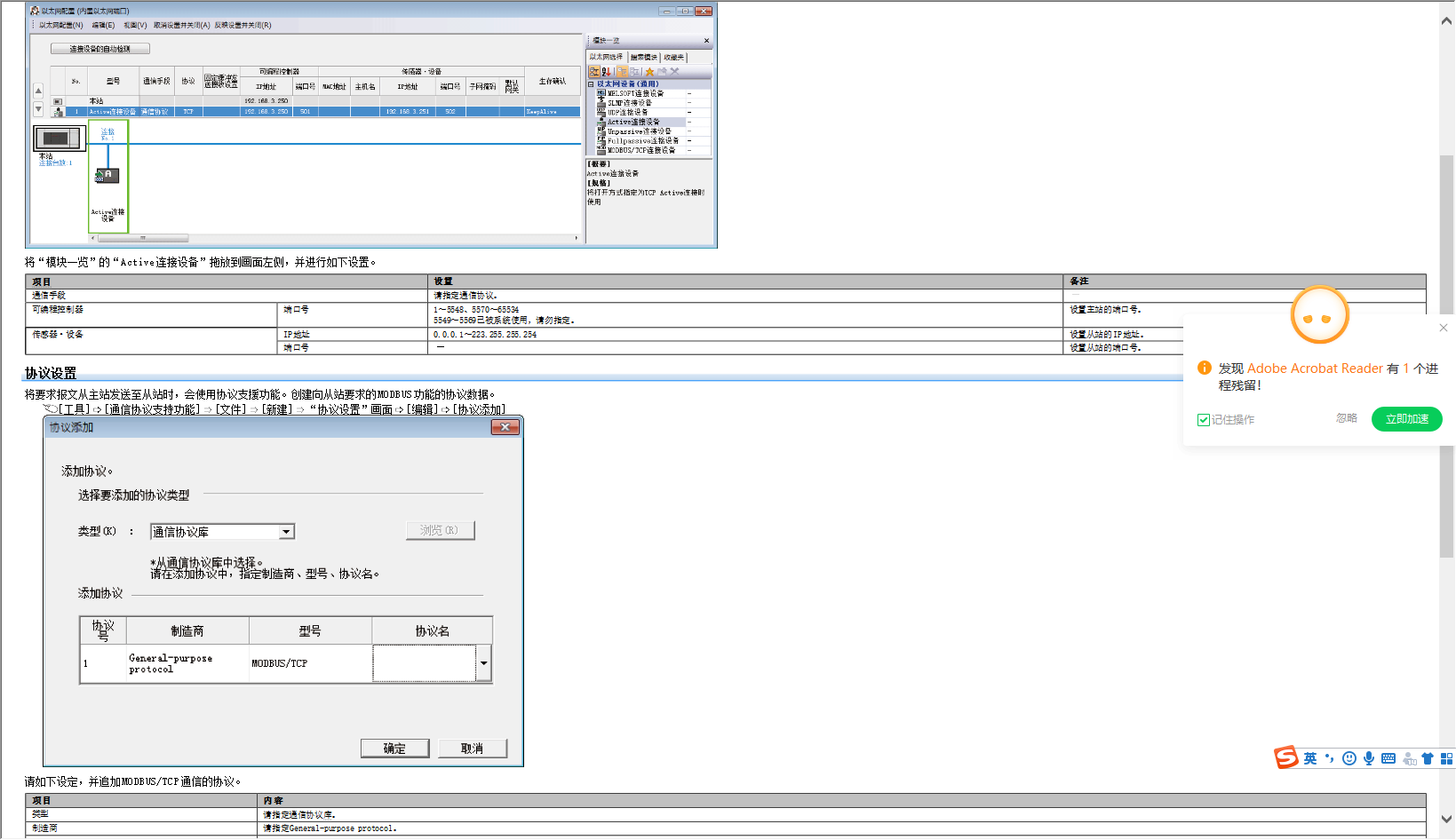Image resolution: width=1456 pixels, height=840 pixels.
Task: Click 立即加速 green button
Action: point(1406,419)
